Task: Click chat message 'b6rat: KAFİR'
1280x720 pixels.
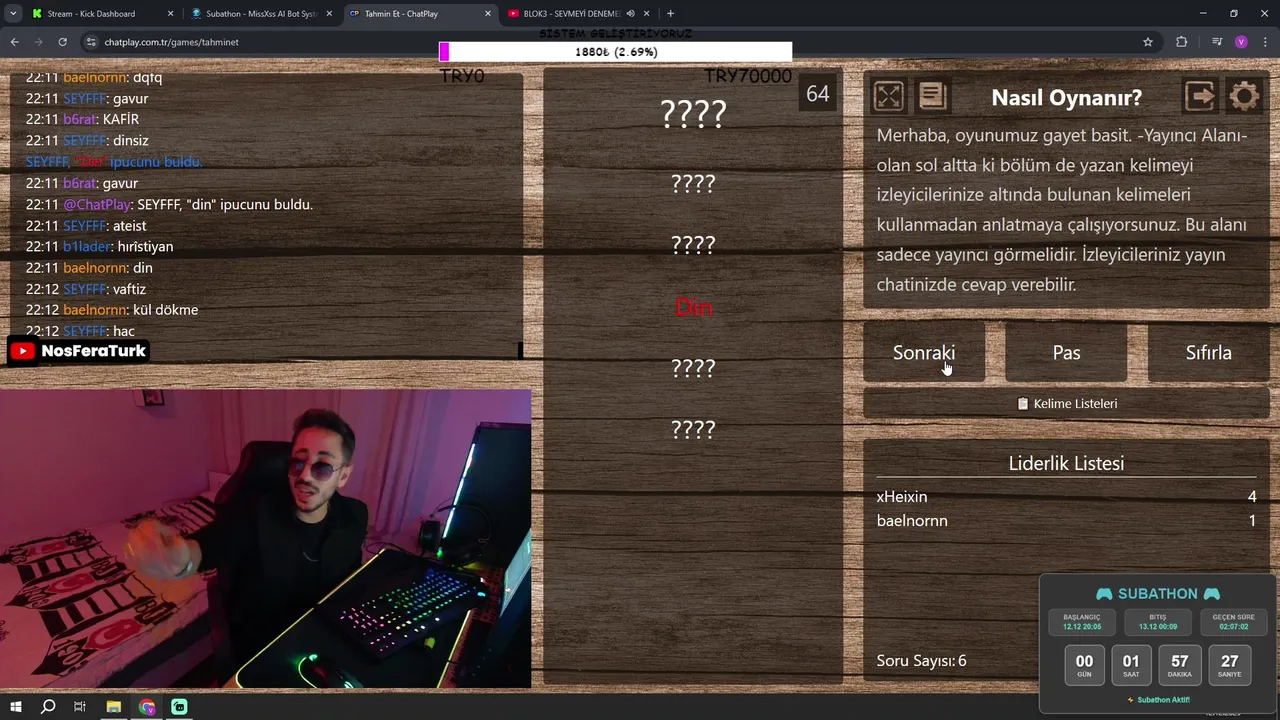Action: 82,119
